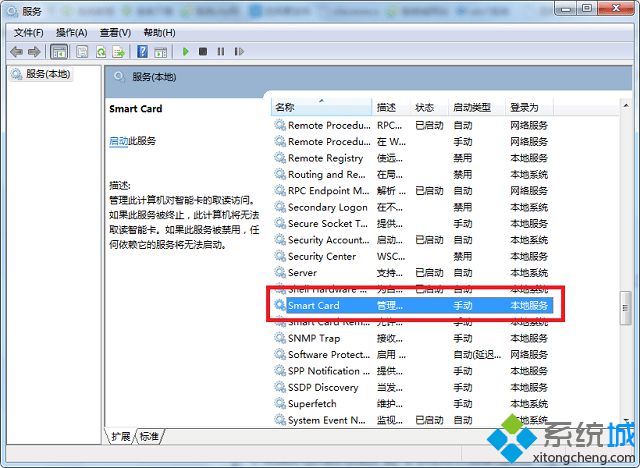The image size is (640, 468).
Task: Click gear icon of Remote Registry row
Action: click(280, 157)
